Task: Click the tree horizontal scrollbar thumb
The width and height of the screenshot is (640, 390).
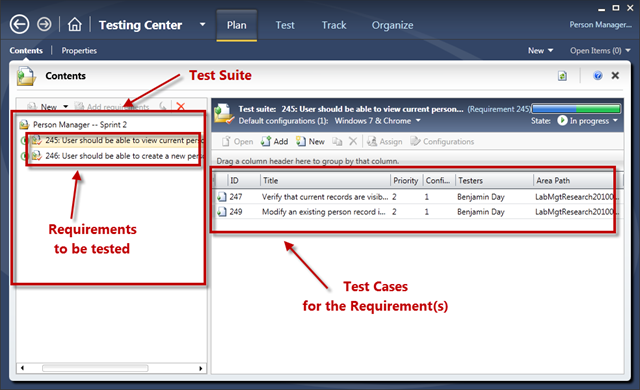Action: coord(95,368)
